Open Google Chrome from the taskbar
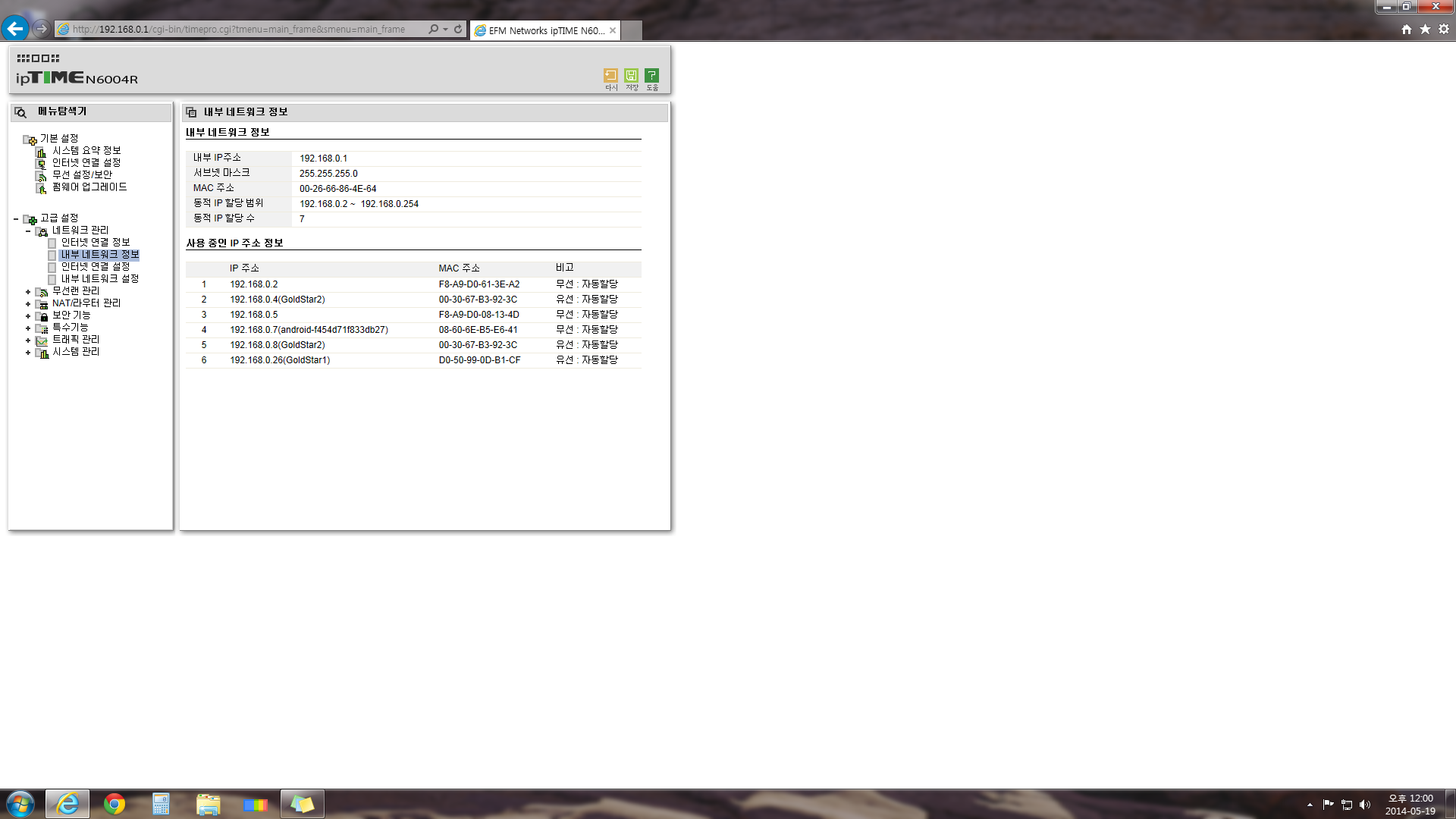 (115, 804)
